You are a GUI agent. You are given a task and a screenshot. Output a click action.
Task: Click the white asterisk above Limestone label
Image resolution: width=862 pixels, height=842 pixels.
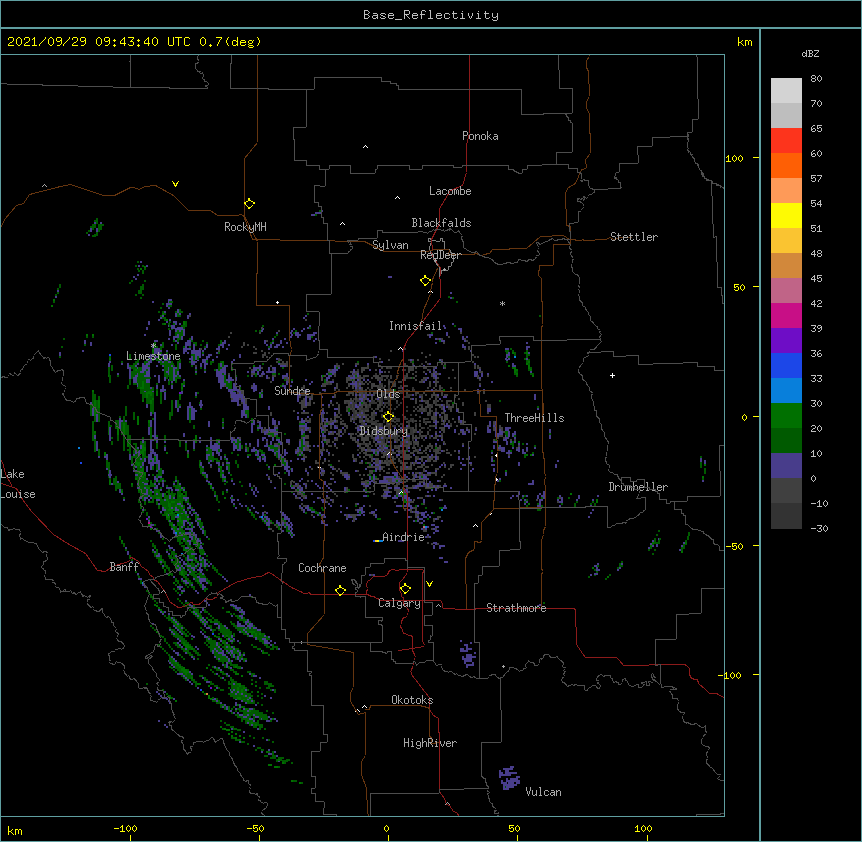point(153,345)
